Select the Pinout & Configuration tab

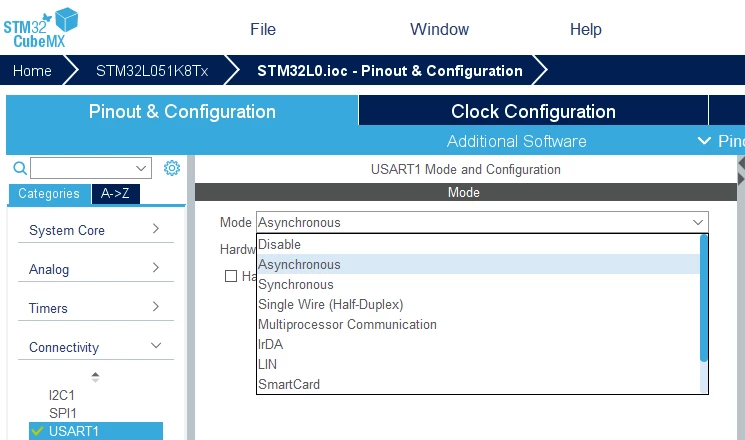click(x=182, y=111)
